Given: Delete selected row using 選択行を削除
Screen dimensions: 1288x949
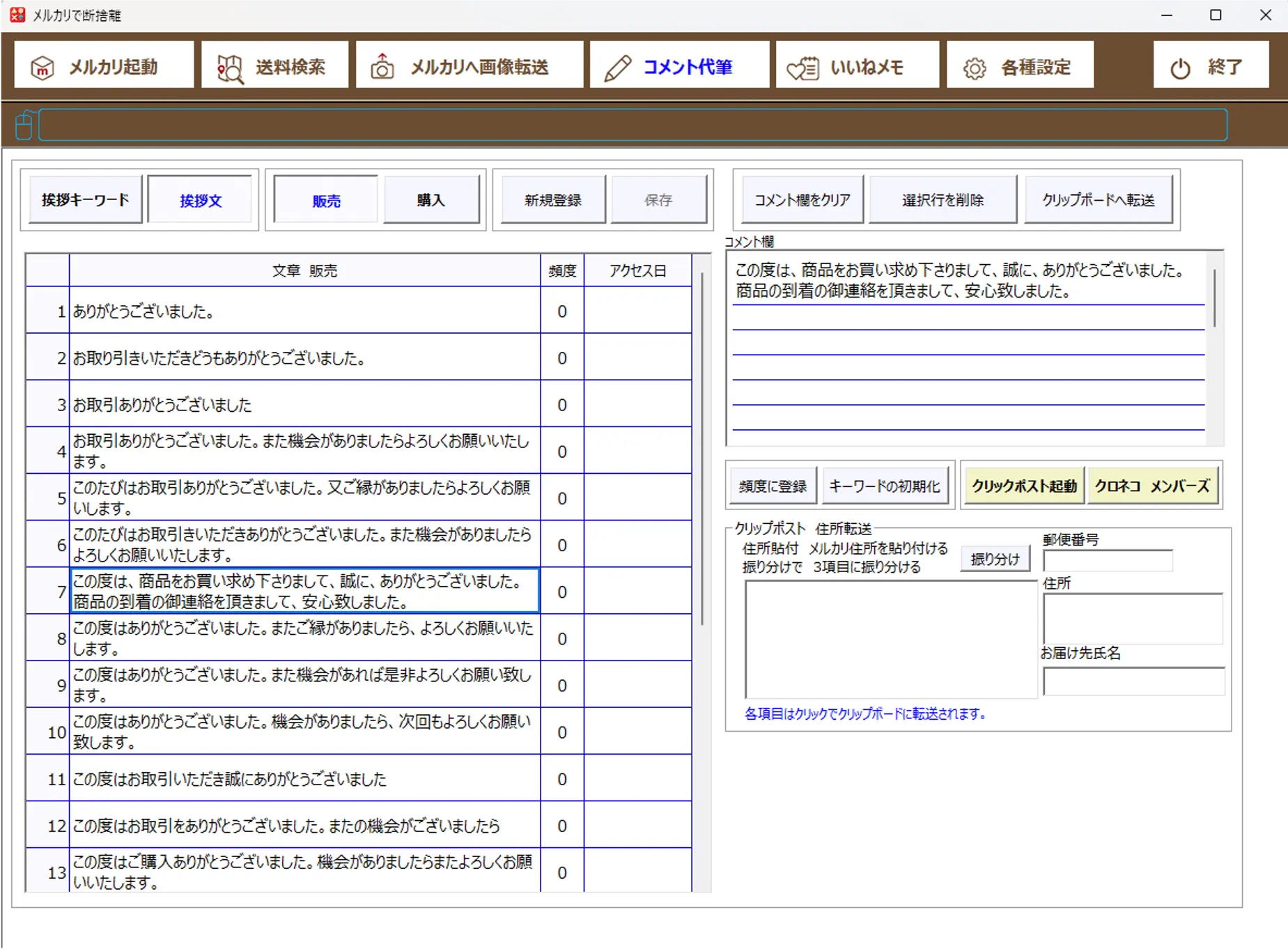Looking at the screenshot, I should coord(943,199).
